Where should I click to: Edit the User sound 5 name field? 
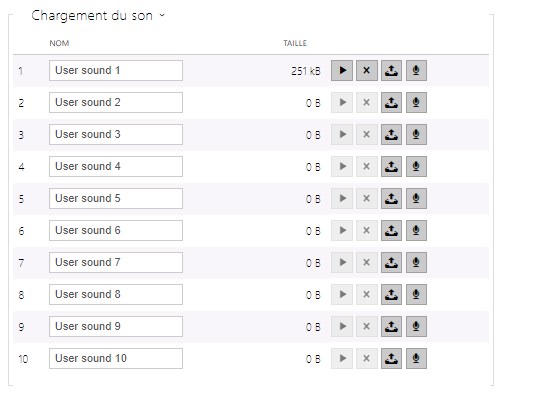pos(116,199)
